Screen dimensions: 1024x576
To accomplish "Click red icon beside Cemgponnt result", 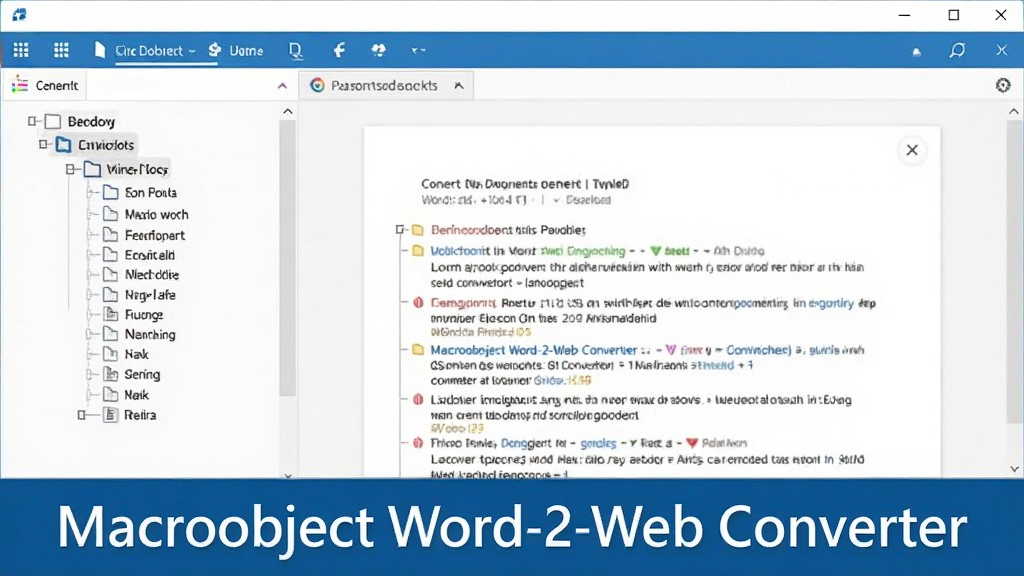I will (x=418, y=303).
